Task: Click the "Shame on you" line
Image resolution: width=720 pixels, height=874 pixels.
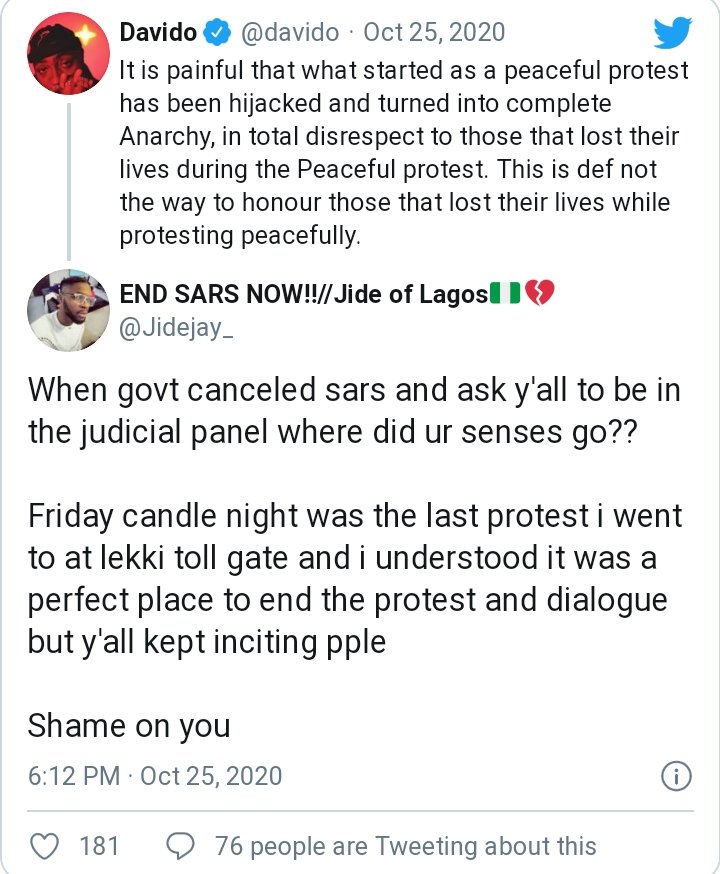Action: 129,725
